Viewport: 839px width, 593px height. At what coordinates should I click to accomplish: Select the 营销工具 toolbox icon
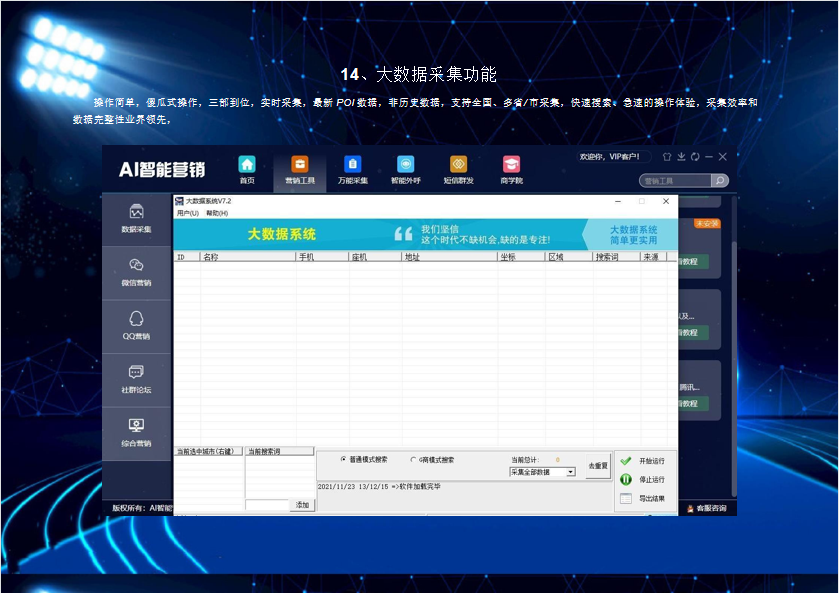click(x=300, y=164)
